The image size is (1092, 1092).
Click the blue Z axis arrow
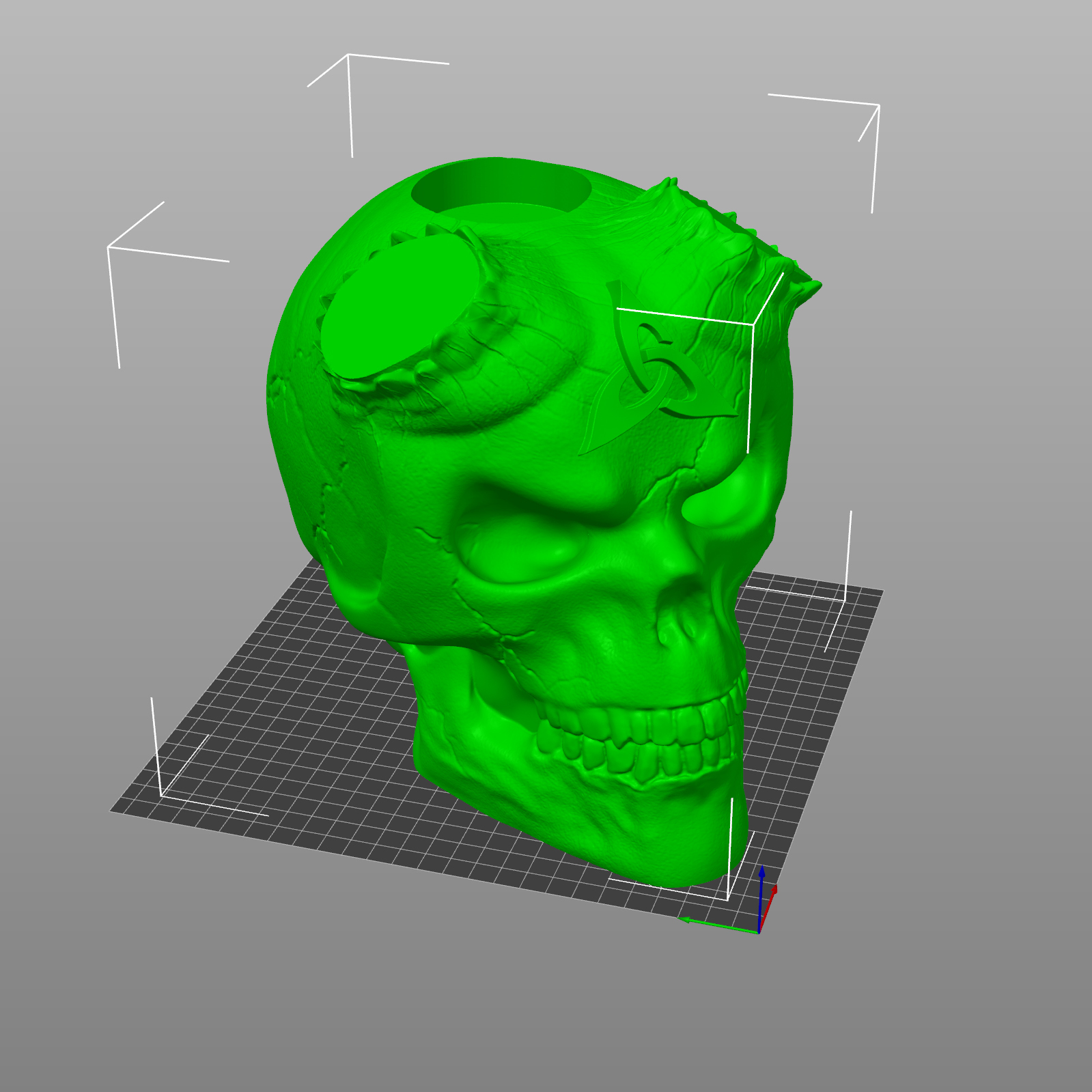[761, 899]
